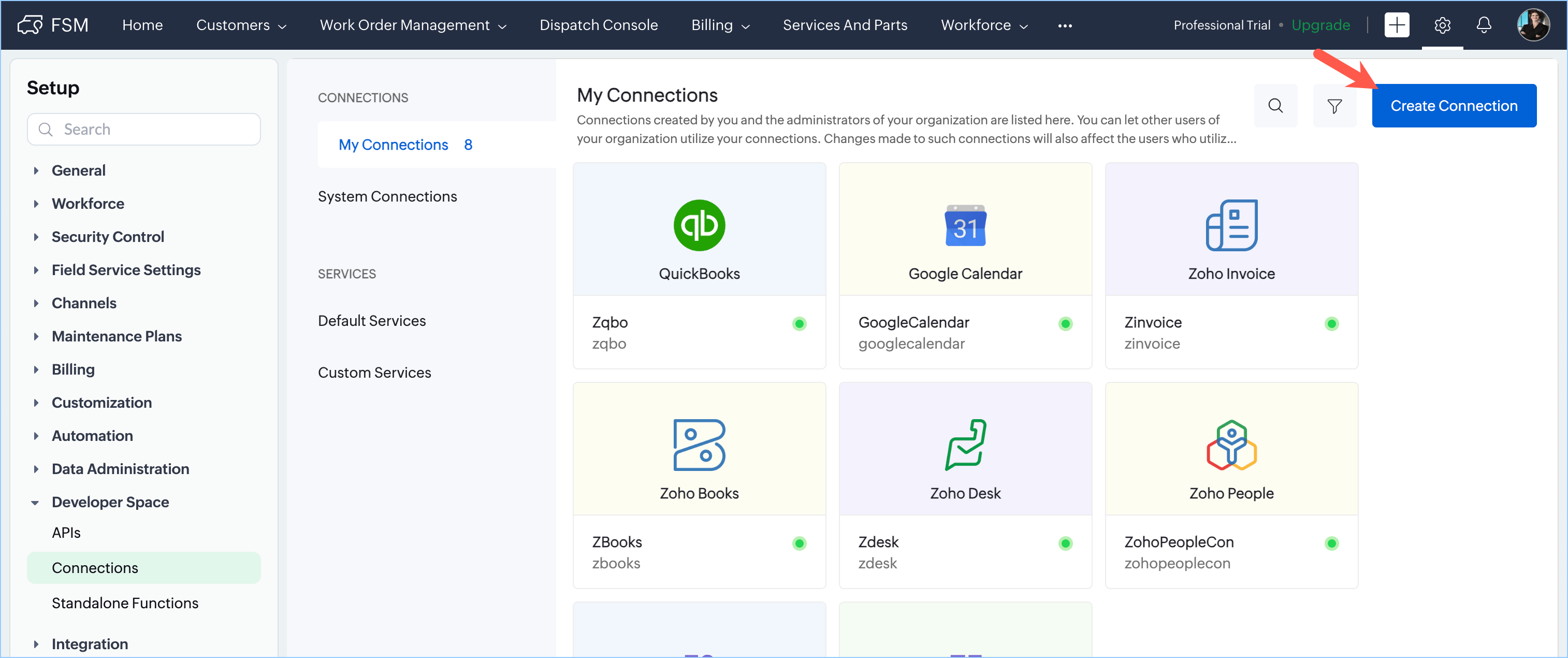Open the settings gear icon
Screen dimensions: 1568x658
[x=1442, y=25]
